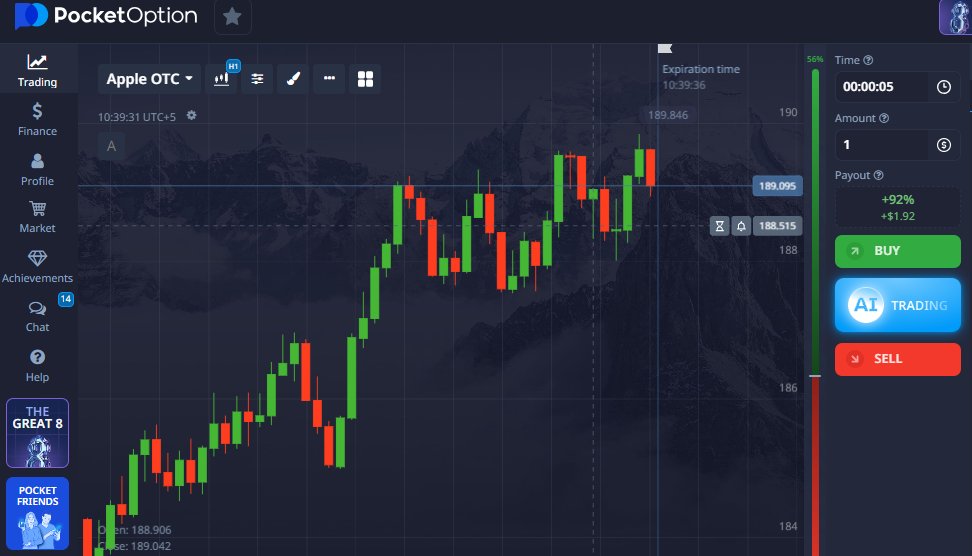Click the expiration time flag marker

click(665, 48)
